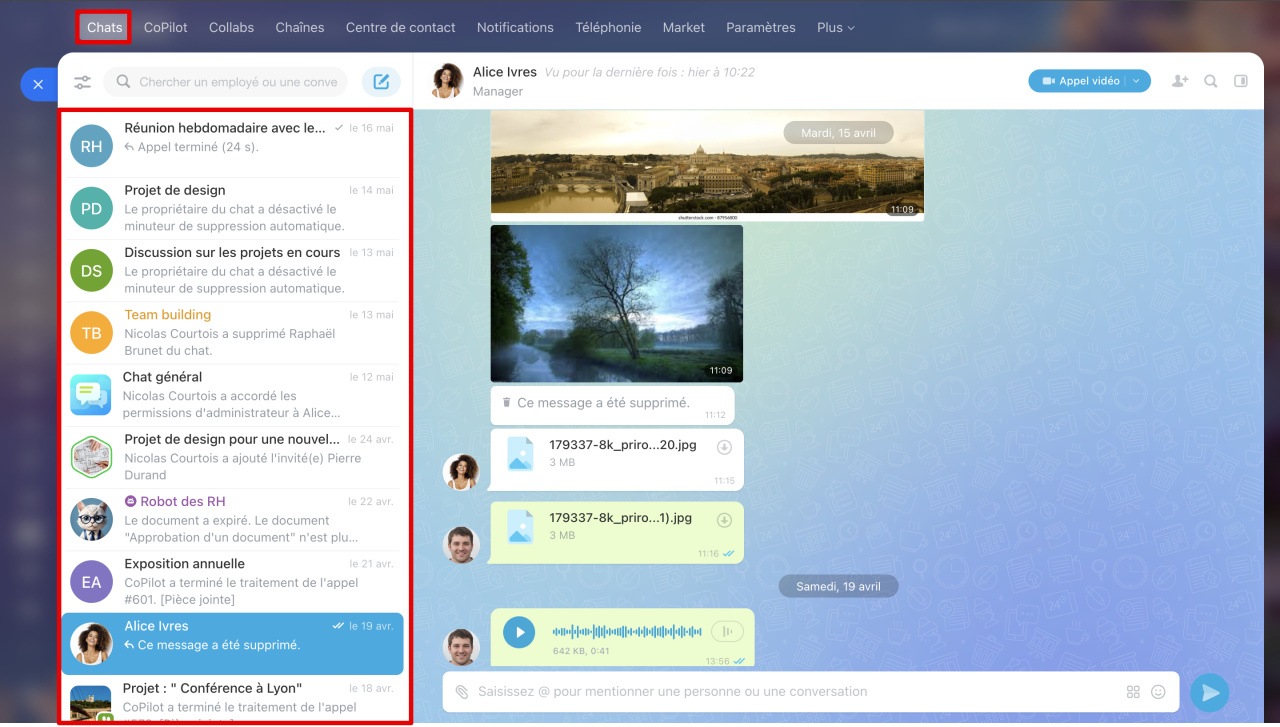Click Alice Ivres header avatar
1280x727 pixels.
click(x=447, y=81)
